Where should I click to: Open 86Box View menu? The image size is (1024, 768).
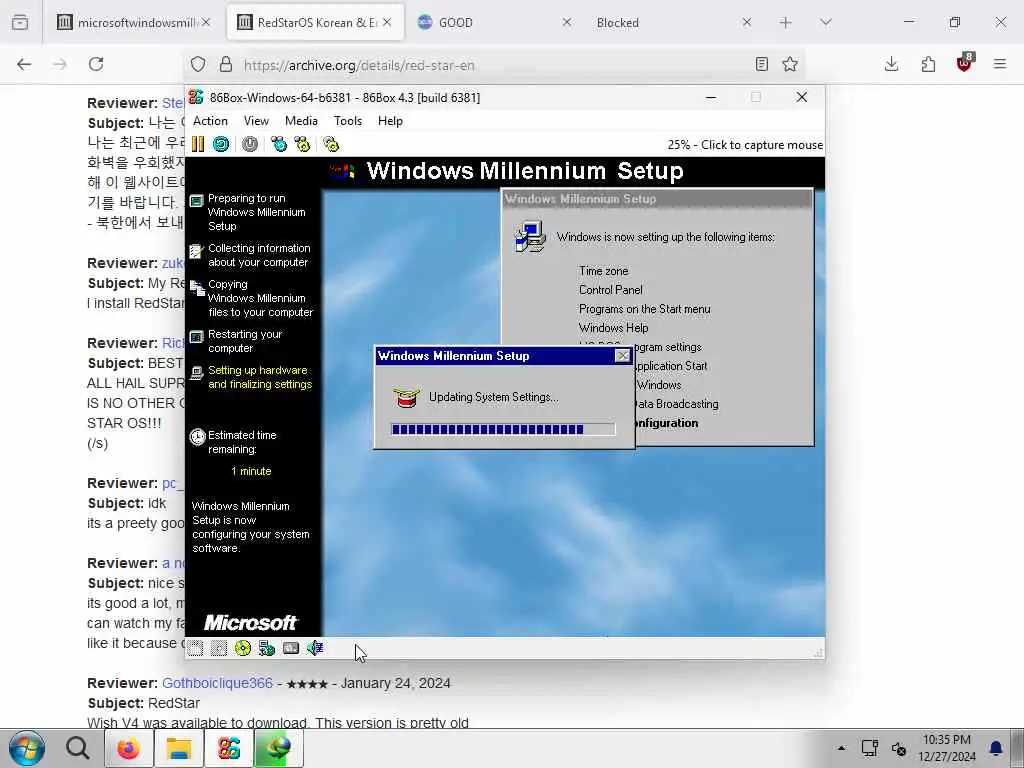pos(256,121)
